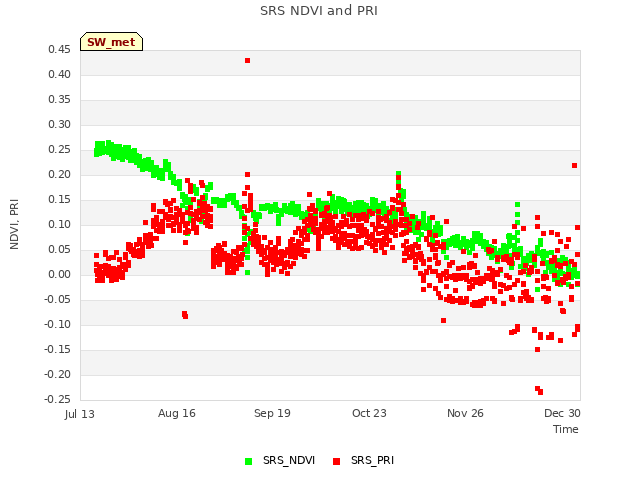Click the 0.10 y-axis tick label
This screenshot has width=640, height=480.
[x=59, y=224]
